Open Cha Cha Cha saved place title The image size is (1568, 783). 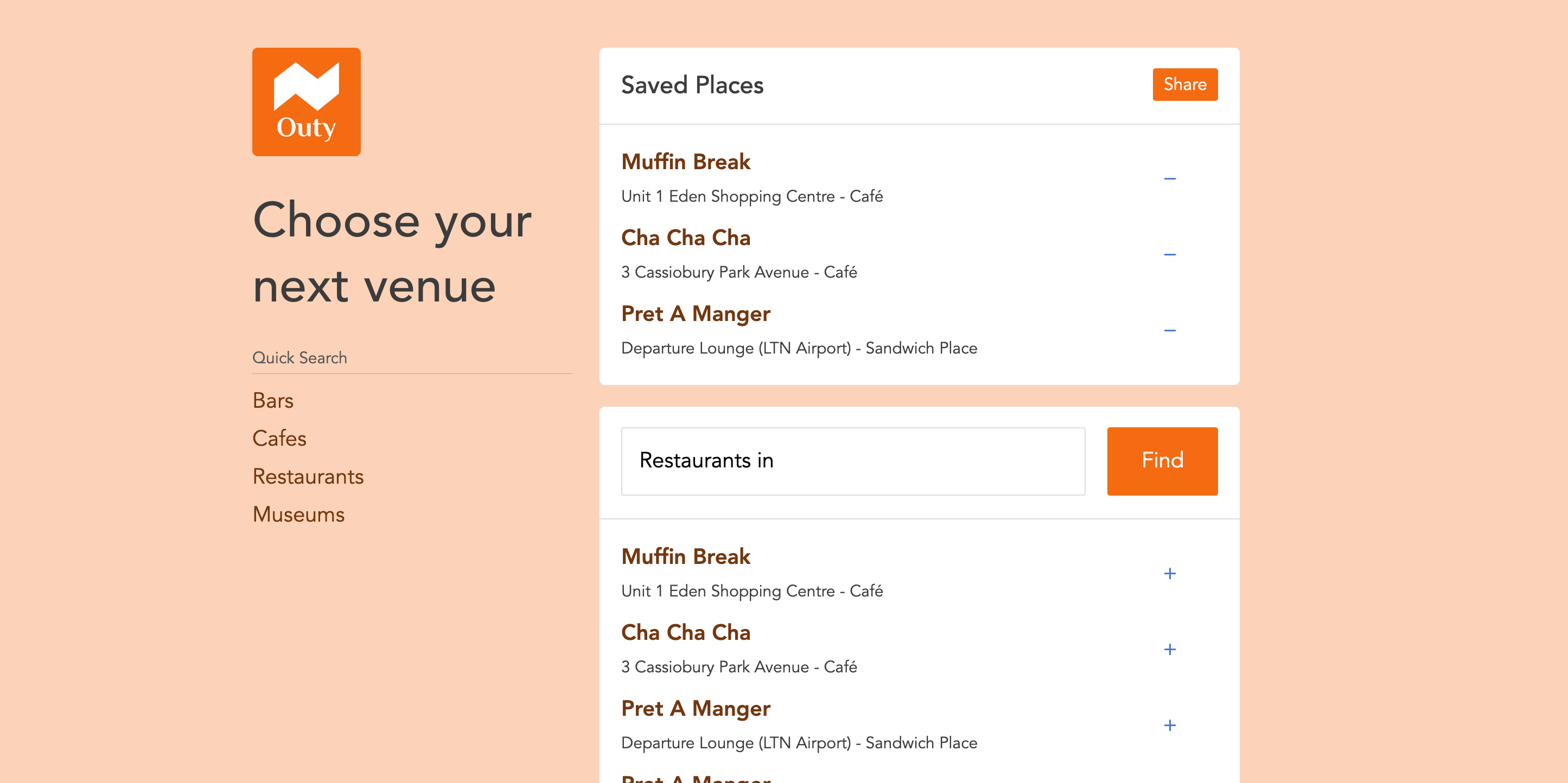(685, 238)
